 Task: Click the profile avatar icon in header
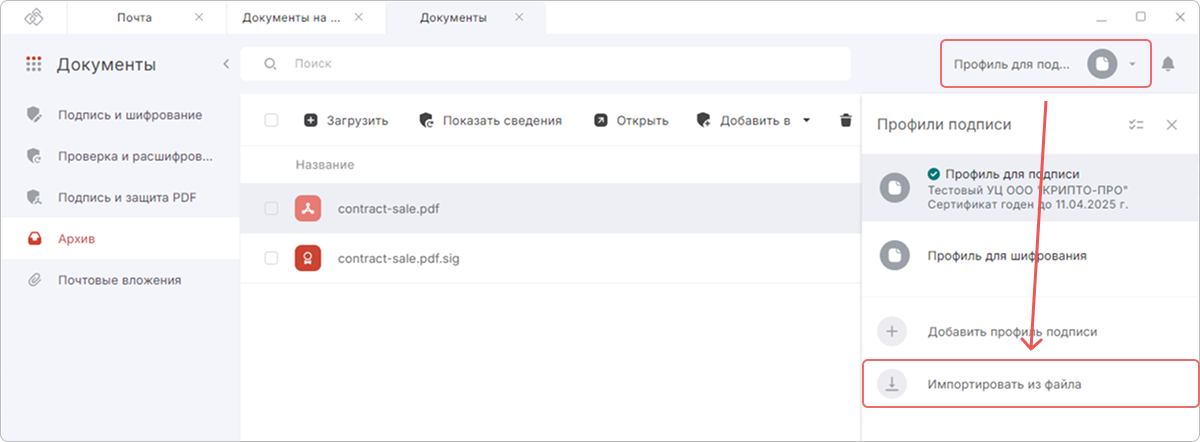[x=1101, y=64]
